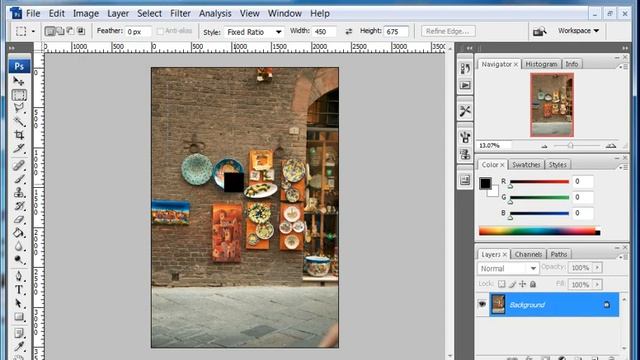Open the tool preset picker arrow
The width and height of the screenshot is (640, 360).
[x=33, y=31]
